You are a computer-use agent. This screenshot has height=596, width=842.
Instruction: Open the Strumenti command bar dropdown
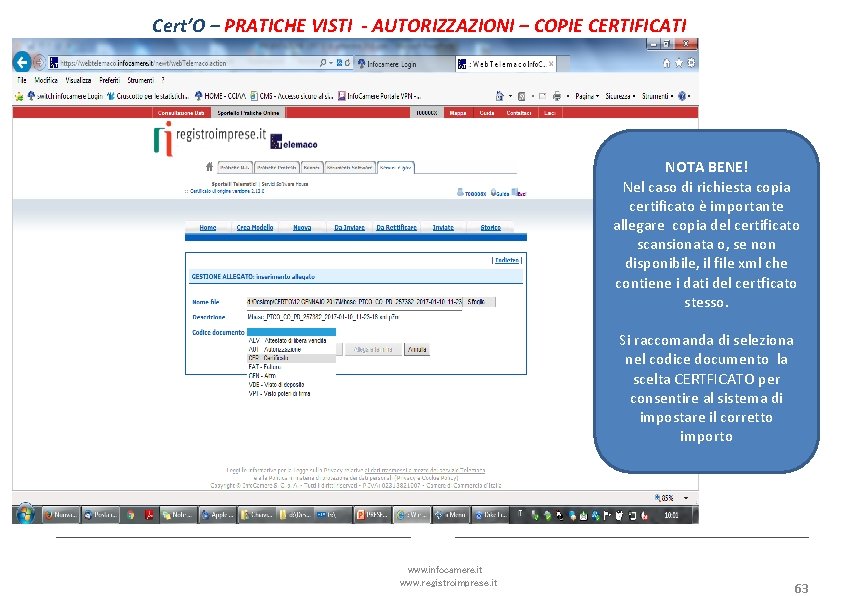click(658, 96)
